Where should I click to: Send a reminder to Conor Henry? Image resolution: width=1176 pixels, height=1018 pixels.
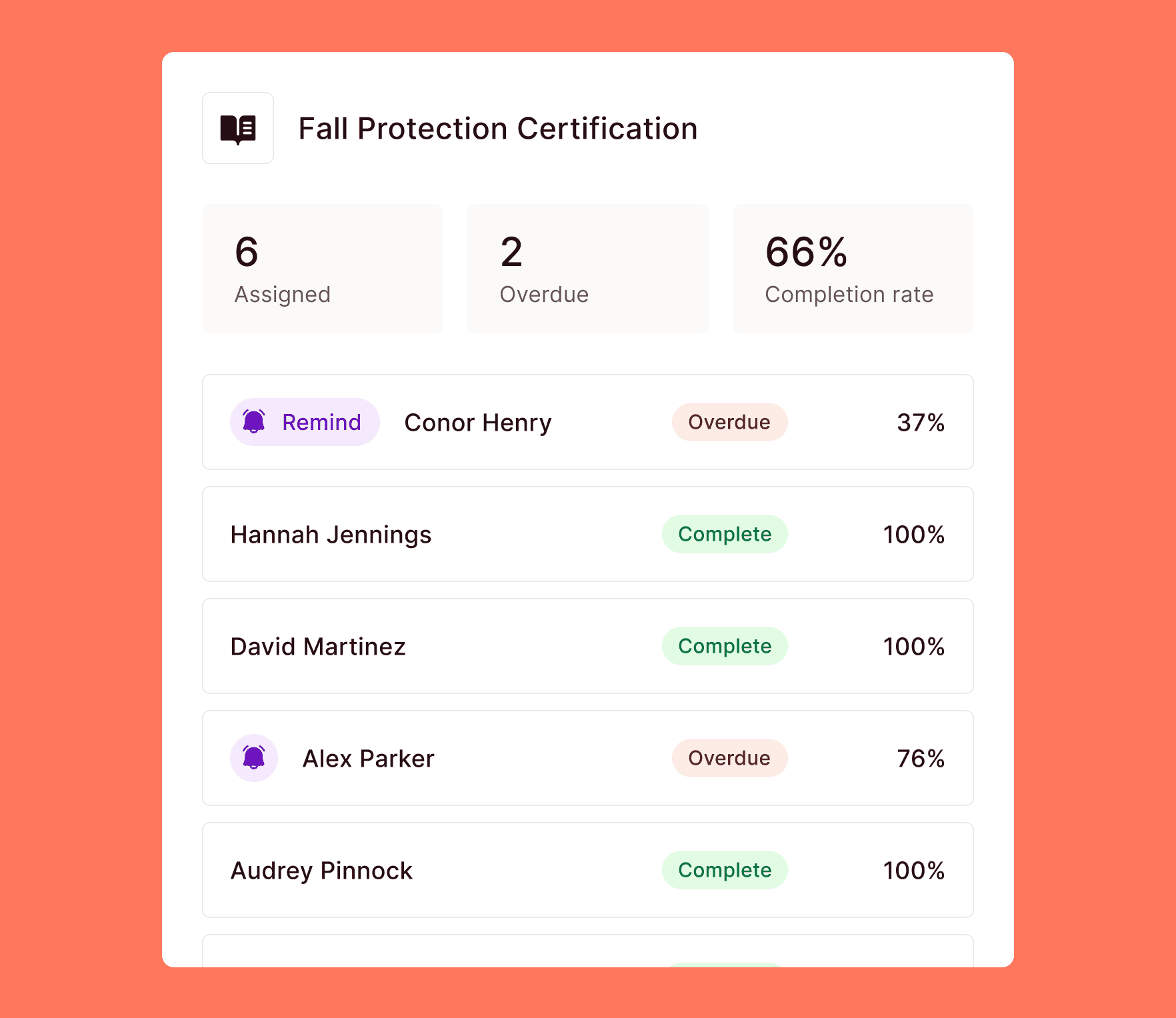[x=305, y=422]
